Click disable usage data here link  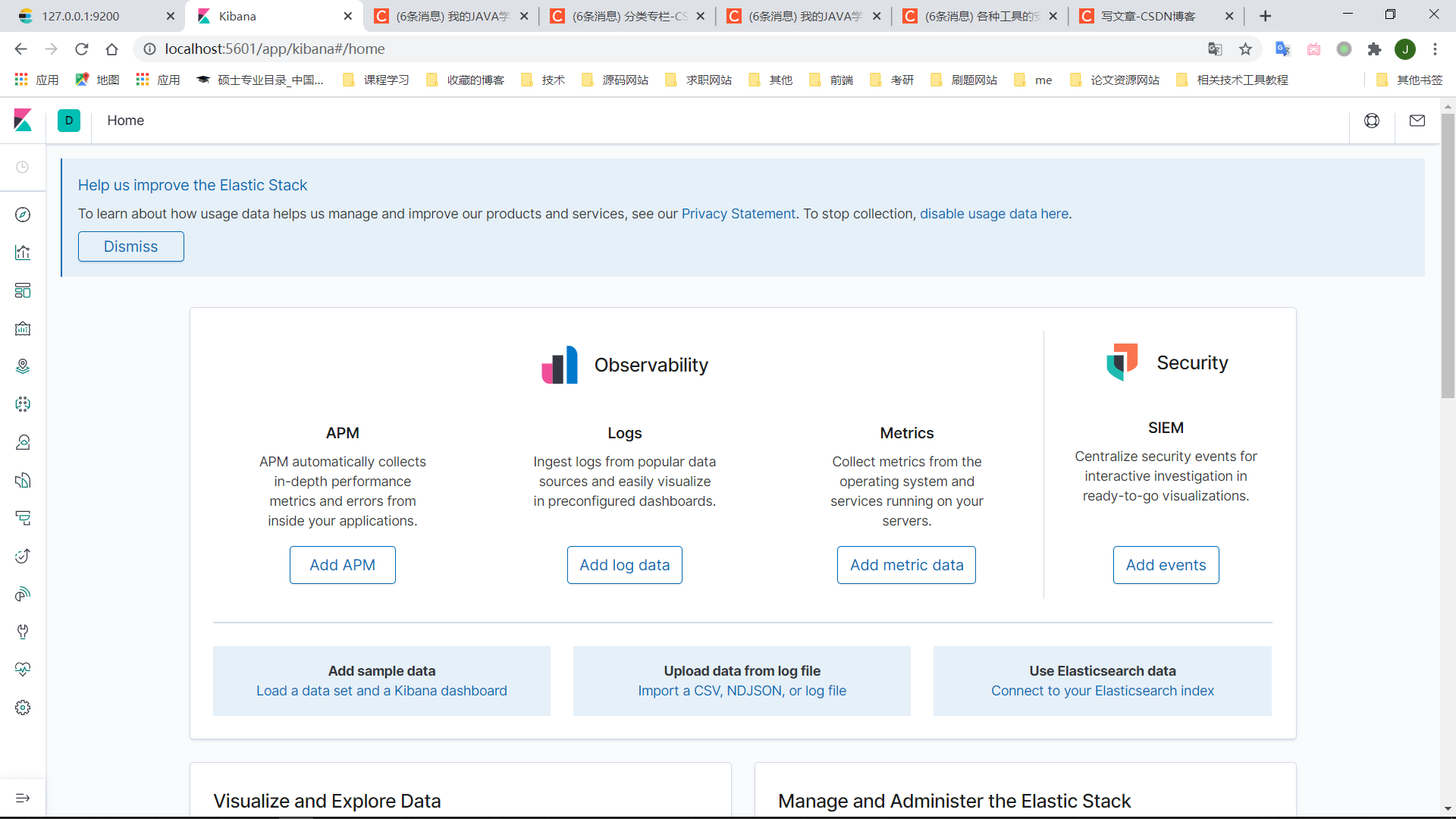(x=994, y=214)
